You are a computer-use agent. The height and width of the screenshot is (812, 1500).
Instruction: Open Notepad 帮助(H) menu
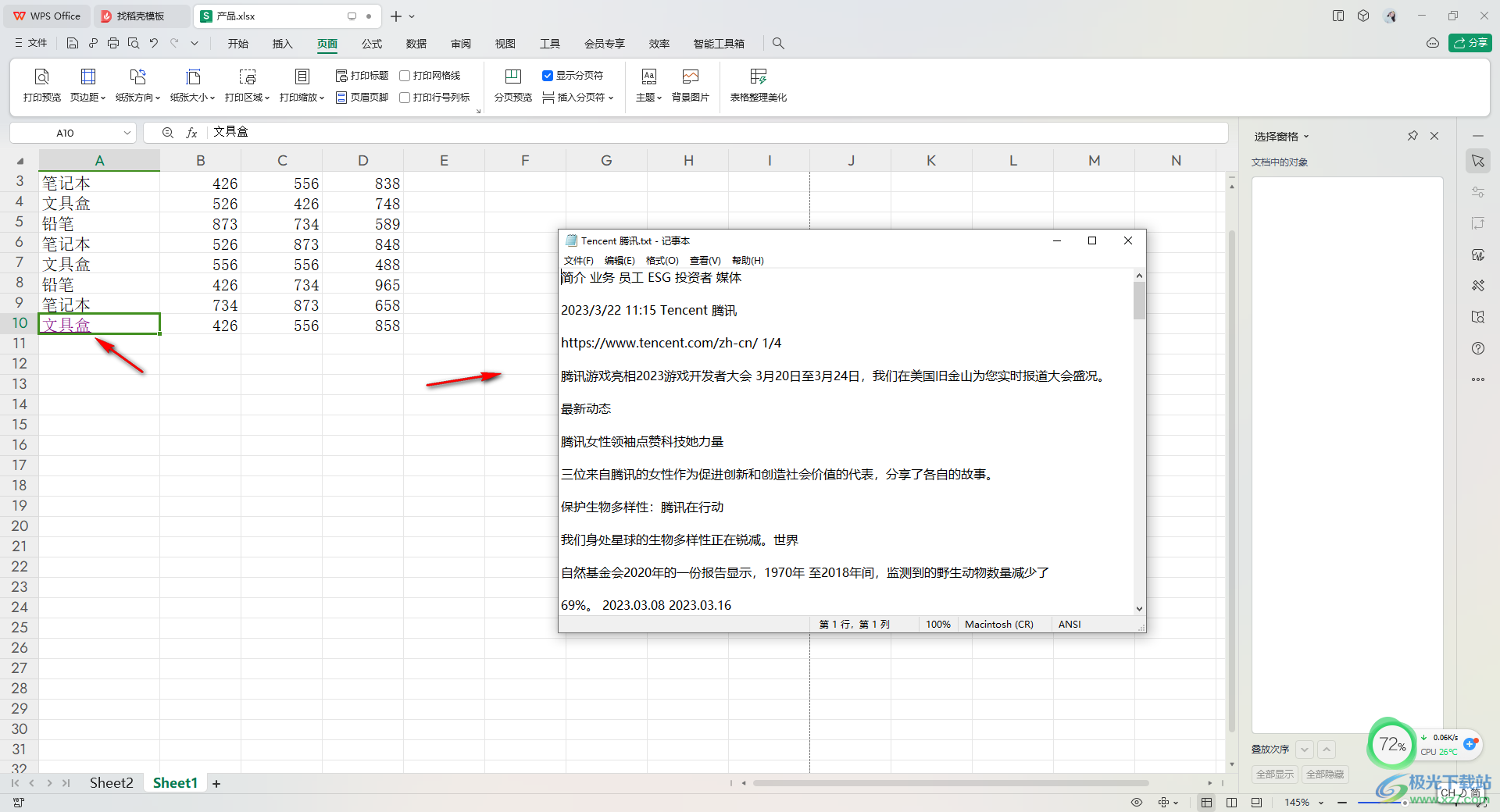click(x=748, y=261)
